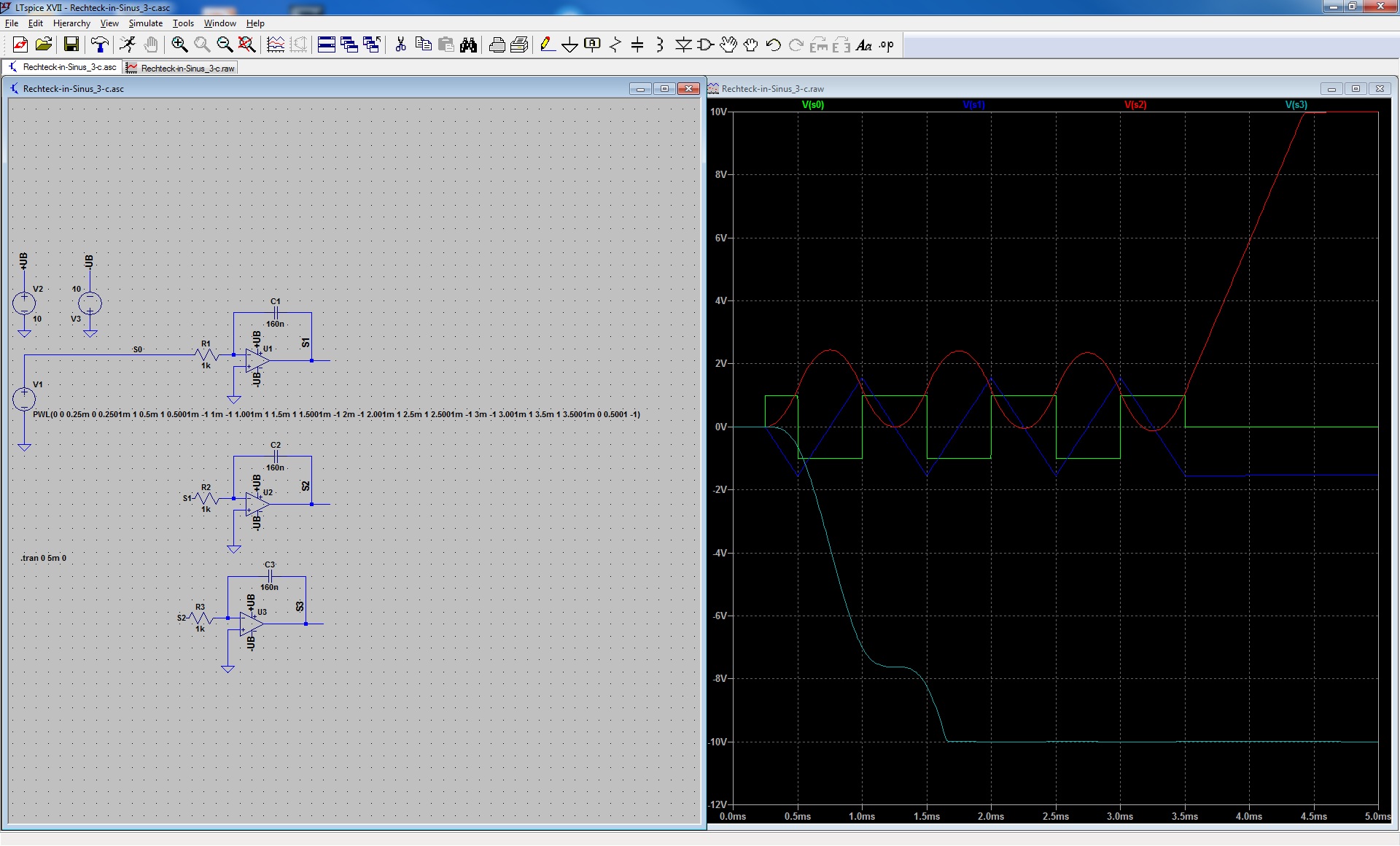Select the Label Net tool
The height and width of the screenshot is (846, 1400).
(x=592, y=45)
